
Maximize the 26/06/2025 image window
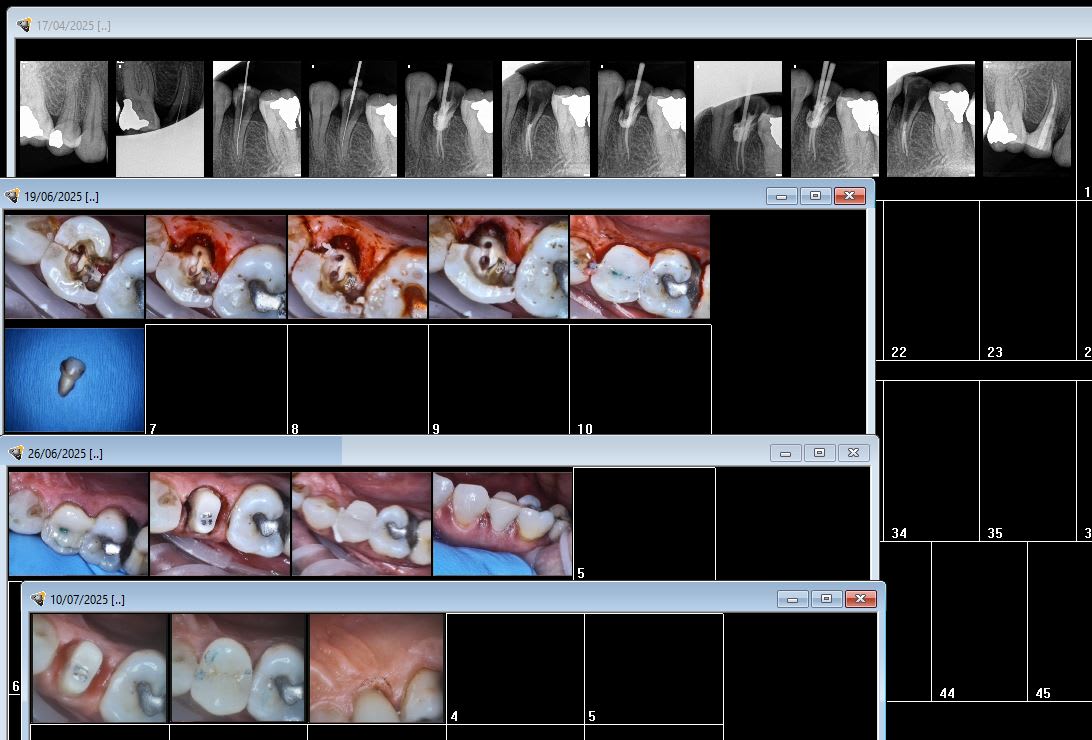819,453
